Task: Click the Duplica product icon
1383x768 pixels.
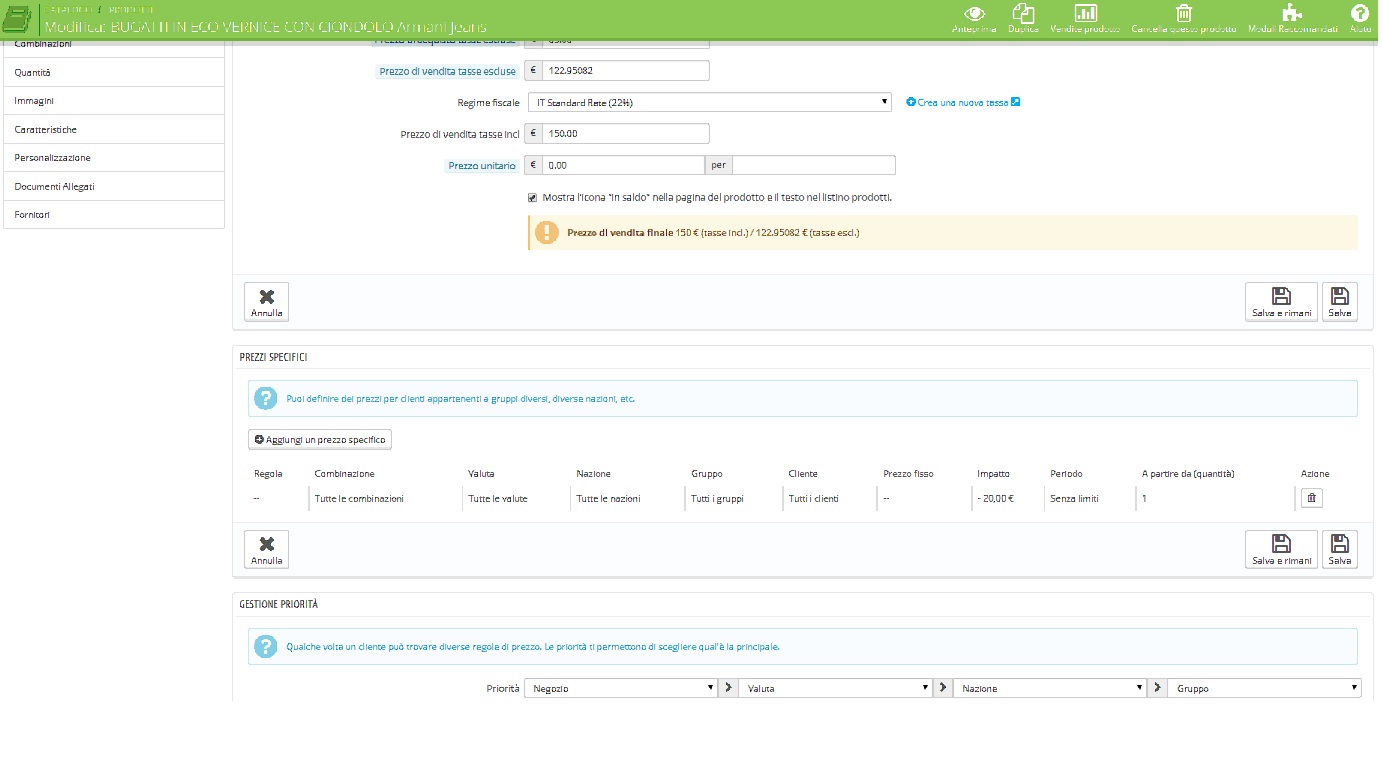Action: coord(1023,14)
